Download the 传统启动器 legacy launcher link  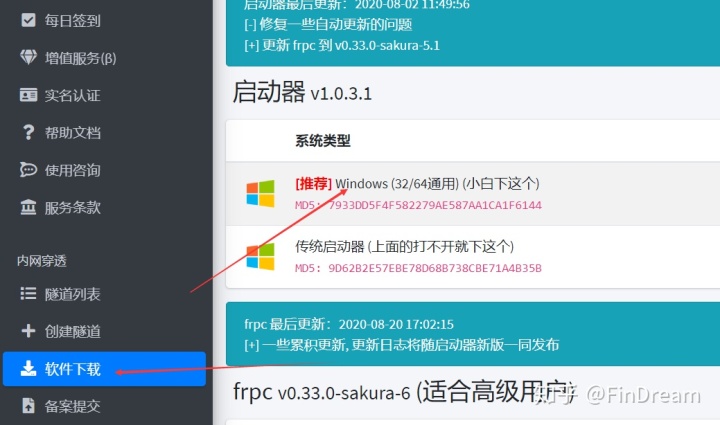coord(405,246)
